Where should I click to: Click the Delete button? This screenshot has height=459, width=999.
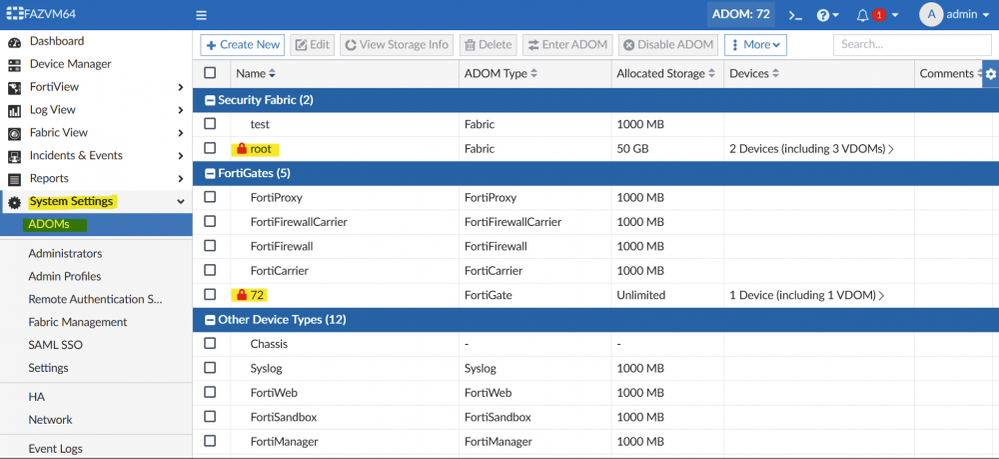click(488, 45)
